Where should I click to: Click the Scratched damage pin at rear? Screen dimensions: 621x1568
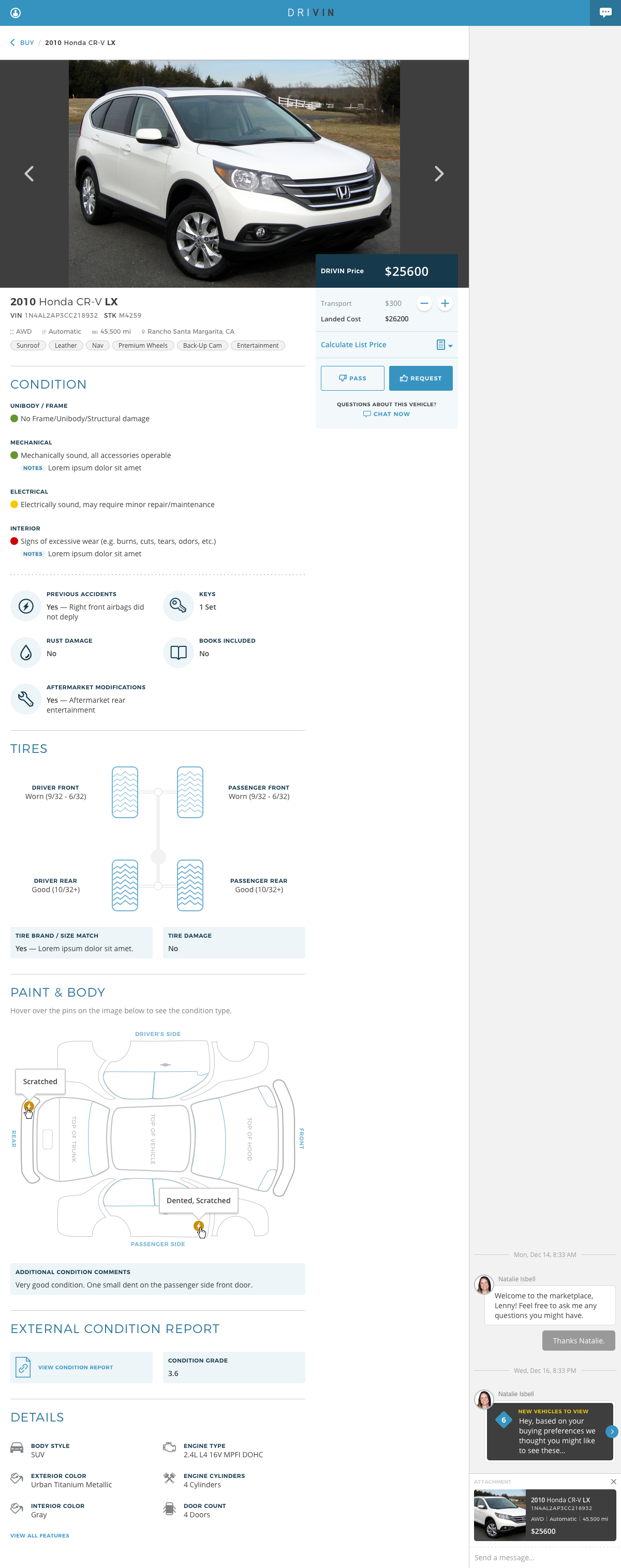pyautogui.click(x=28, y=1106)
